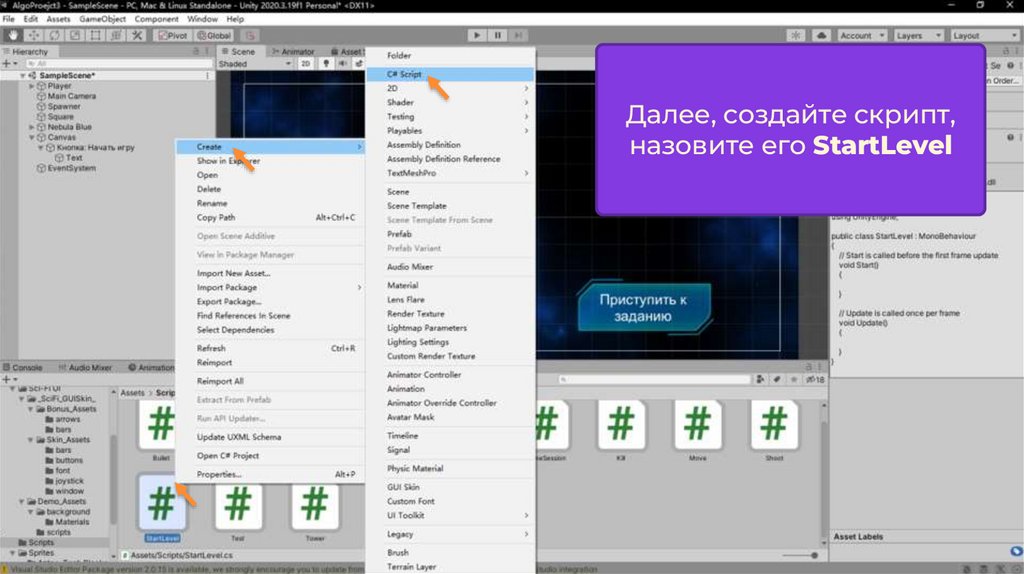Toggle scene lighting bulb icon
Viewport: 1024px width, 574px height.
326,63
